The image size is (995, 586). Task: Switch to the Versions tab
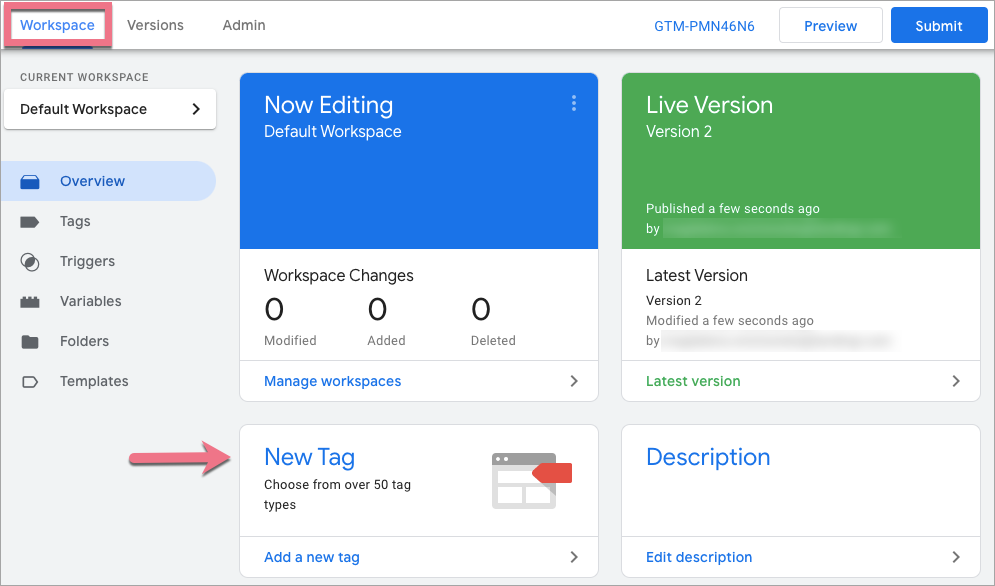155,25
